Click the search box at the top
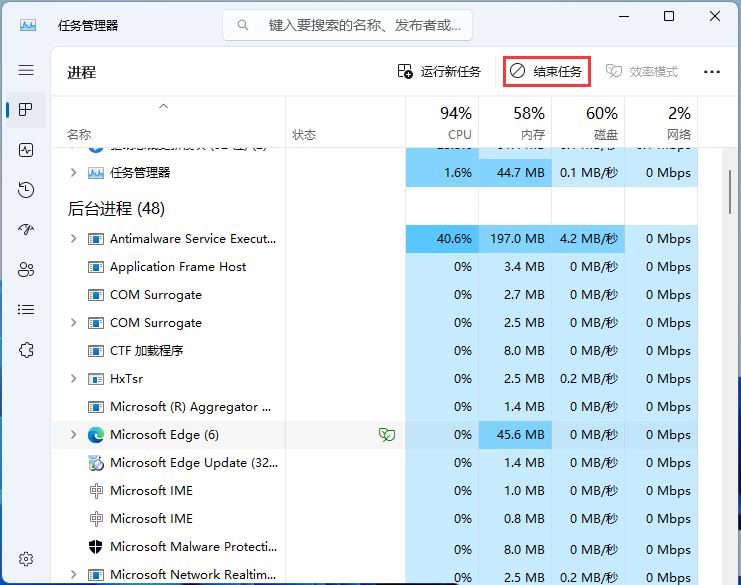The height and width of the screenshot is (585, 741). (350, 25)
